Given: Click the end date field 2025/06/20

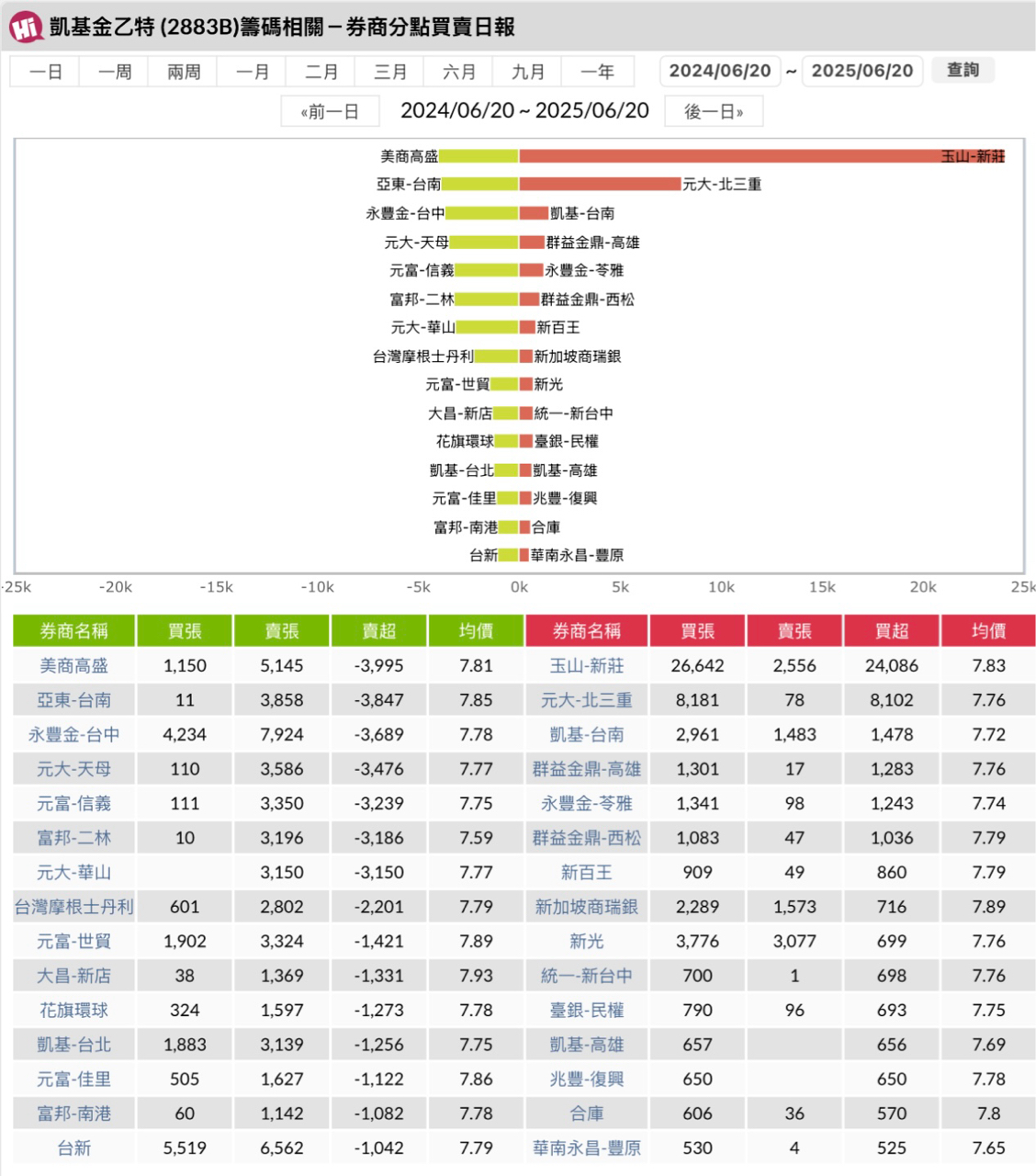Looking at the screenshot, I should point(862,71).
